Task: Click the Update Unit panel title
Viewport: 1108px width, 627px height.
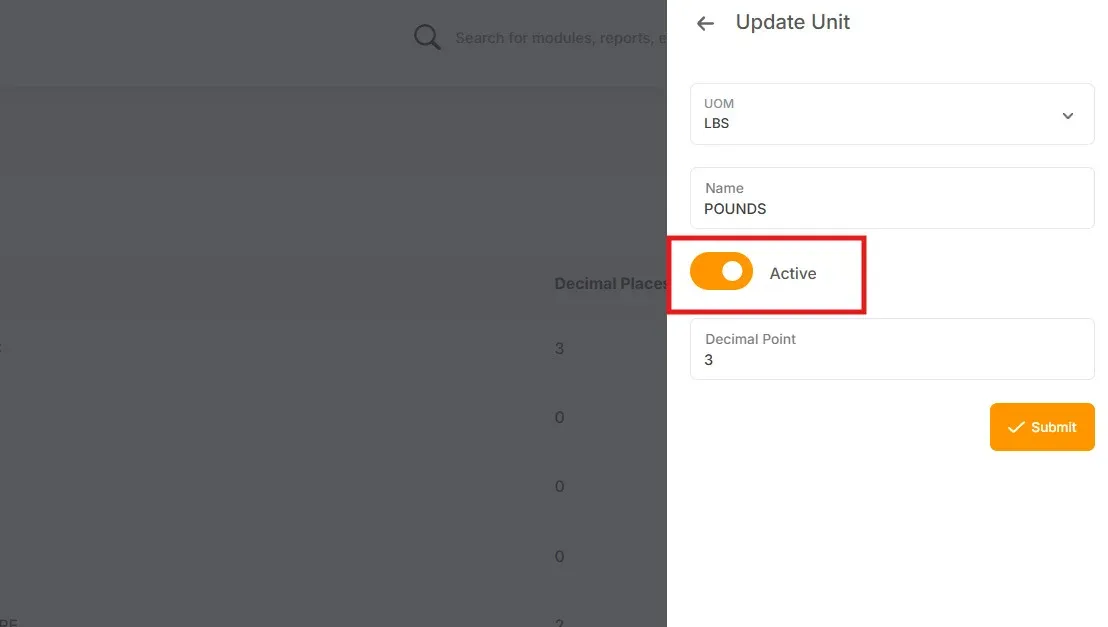Action: click(792, 22)
